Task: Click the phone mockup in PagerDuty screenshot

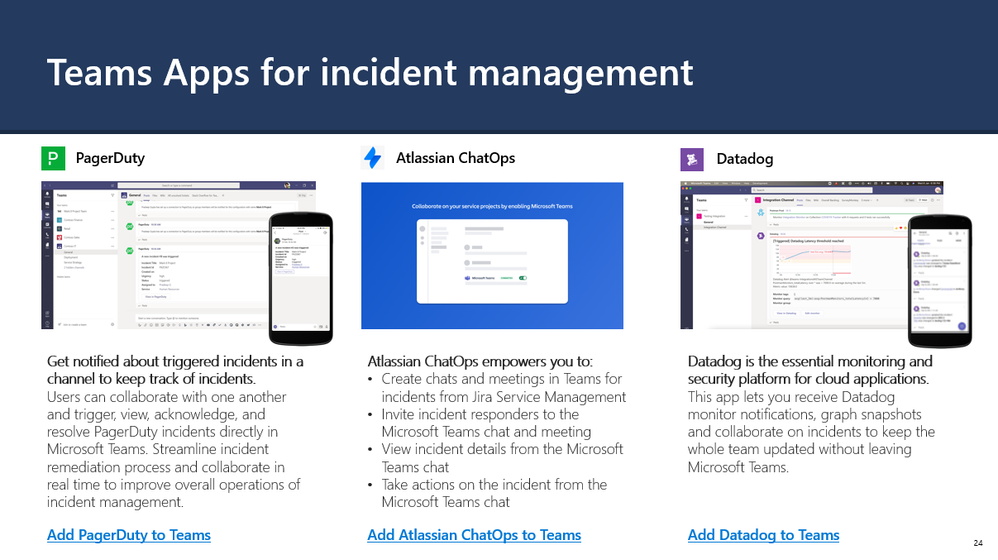Action: (301, 279)
